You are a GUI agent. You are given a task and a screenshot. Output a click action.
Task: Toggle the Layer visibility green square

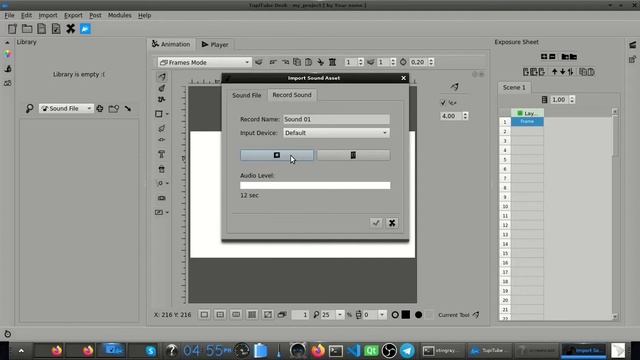tap(520, 113)
